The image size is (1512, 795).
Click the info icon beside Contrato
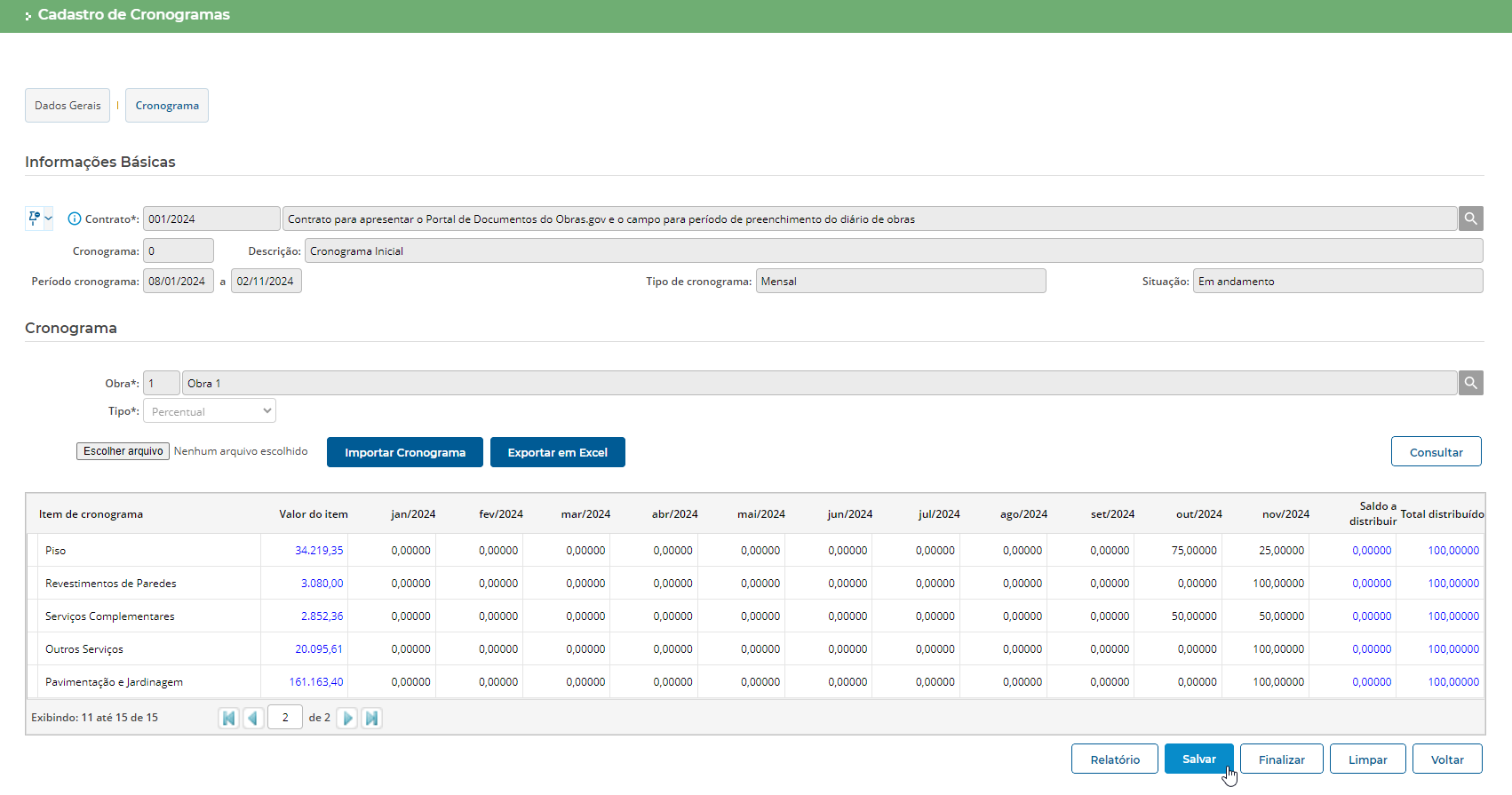(x=75, y=219)
